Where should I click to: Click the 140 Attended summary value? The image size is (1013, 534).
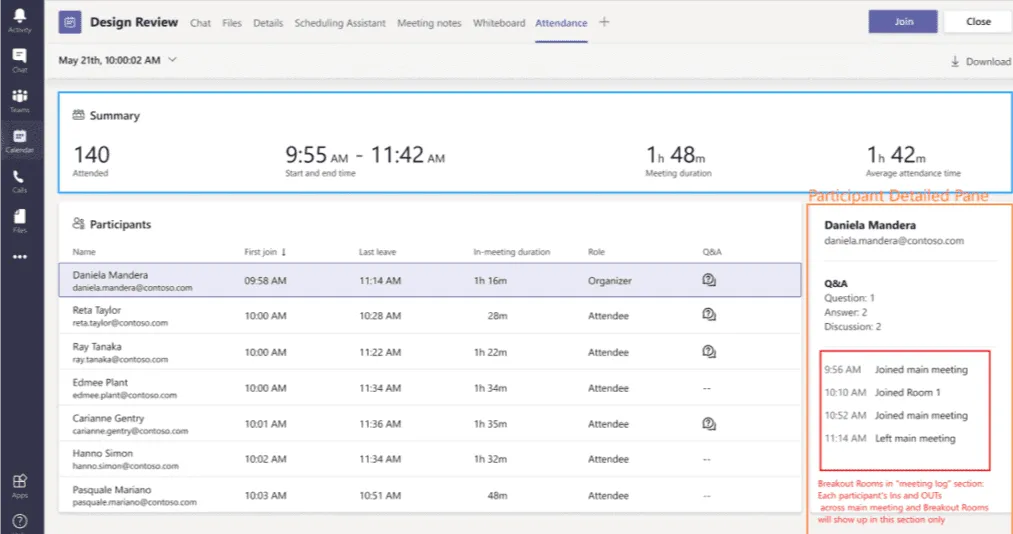[92, 155]
